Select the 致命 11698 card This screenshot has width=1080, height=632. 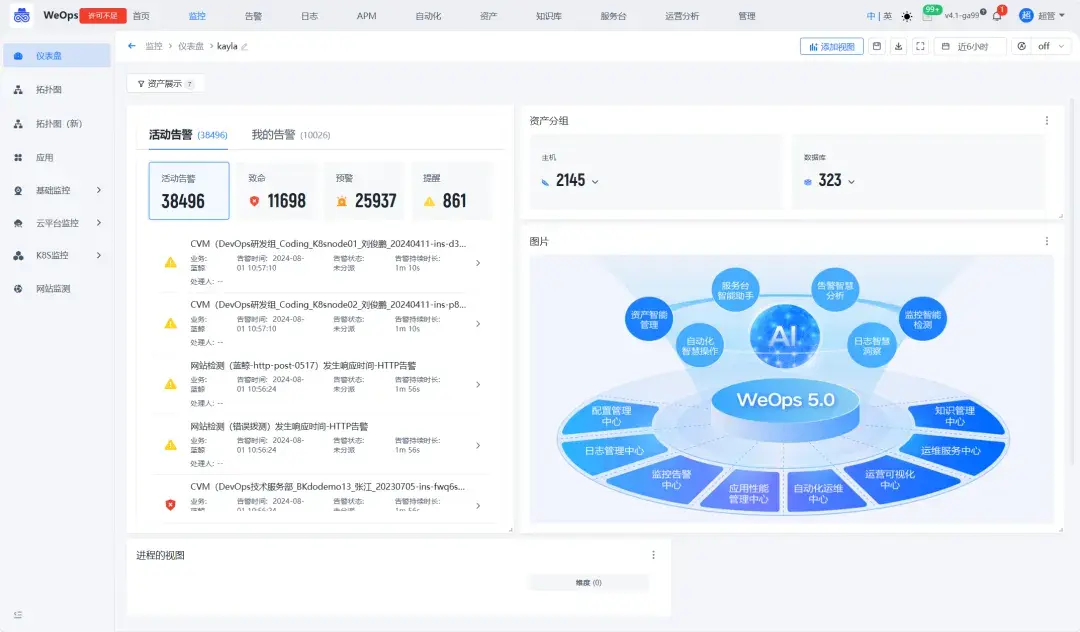coord(276,191)
